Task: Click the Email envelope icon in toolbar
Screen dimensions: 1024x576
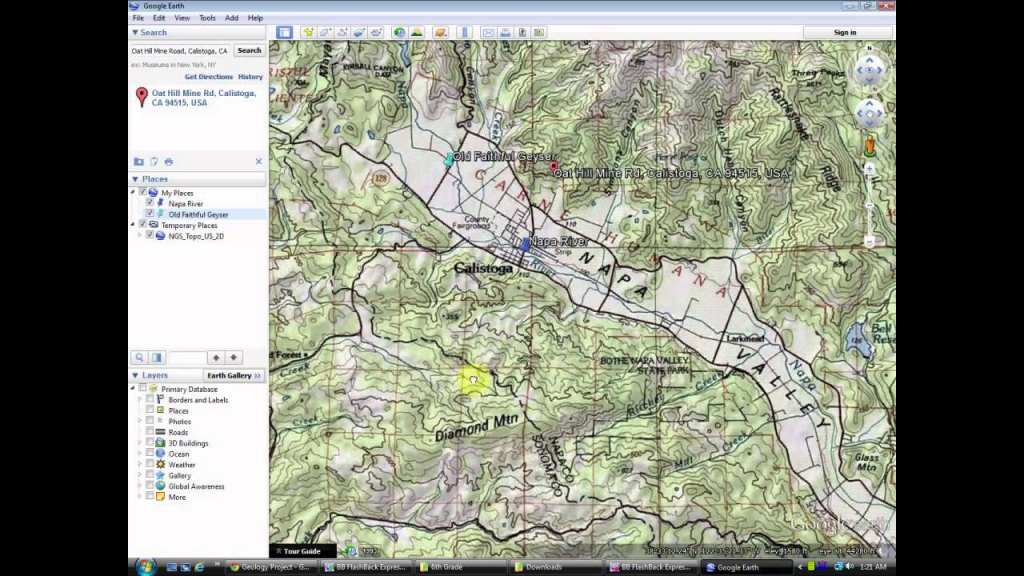Action: coord(489,33)
